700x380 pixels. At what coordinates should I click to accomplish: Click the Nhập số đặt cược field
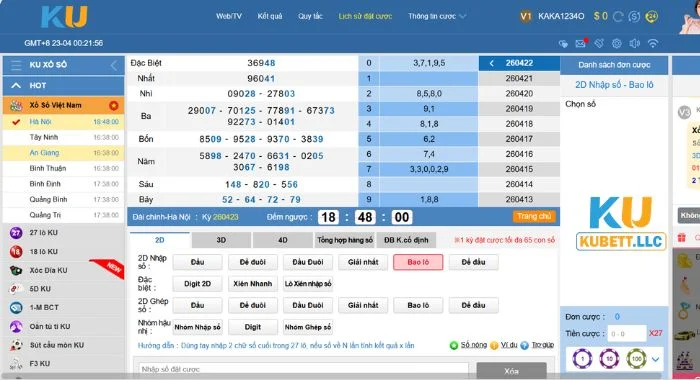click(x=303, y=369)
